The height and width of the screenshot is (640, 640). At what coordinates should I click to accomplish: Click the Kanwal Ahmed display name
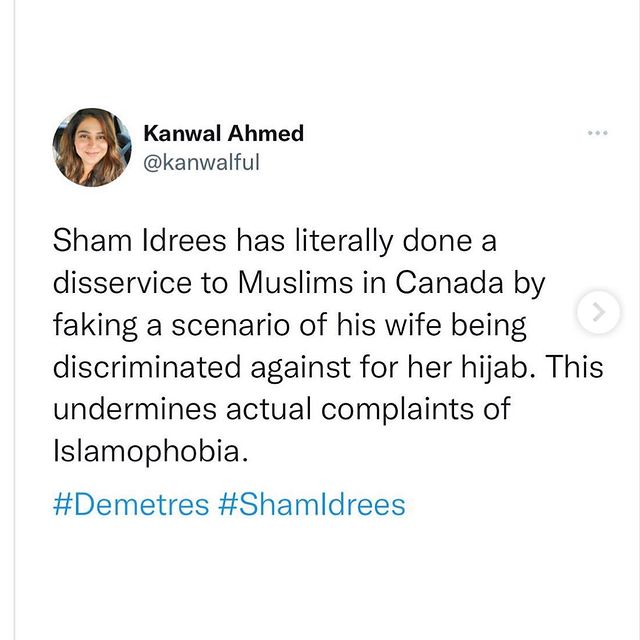224,133
